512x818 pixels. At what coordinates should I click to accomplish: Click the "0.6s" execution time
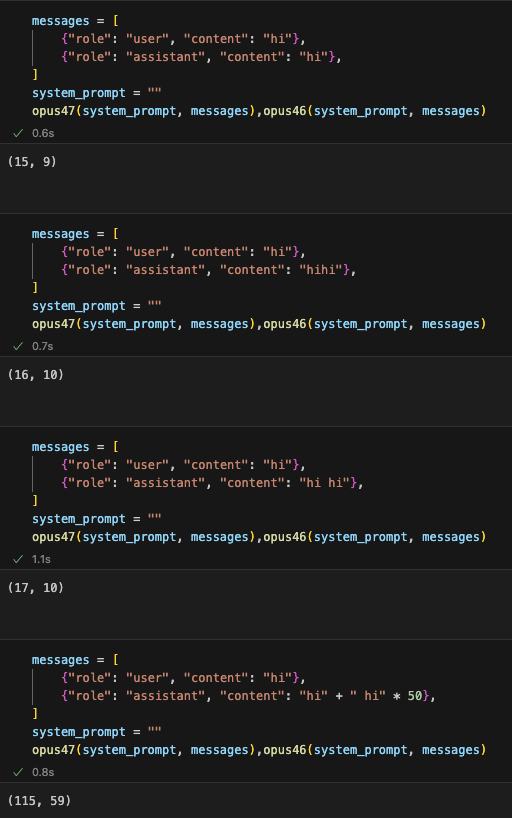43,133
